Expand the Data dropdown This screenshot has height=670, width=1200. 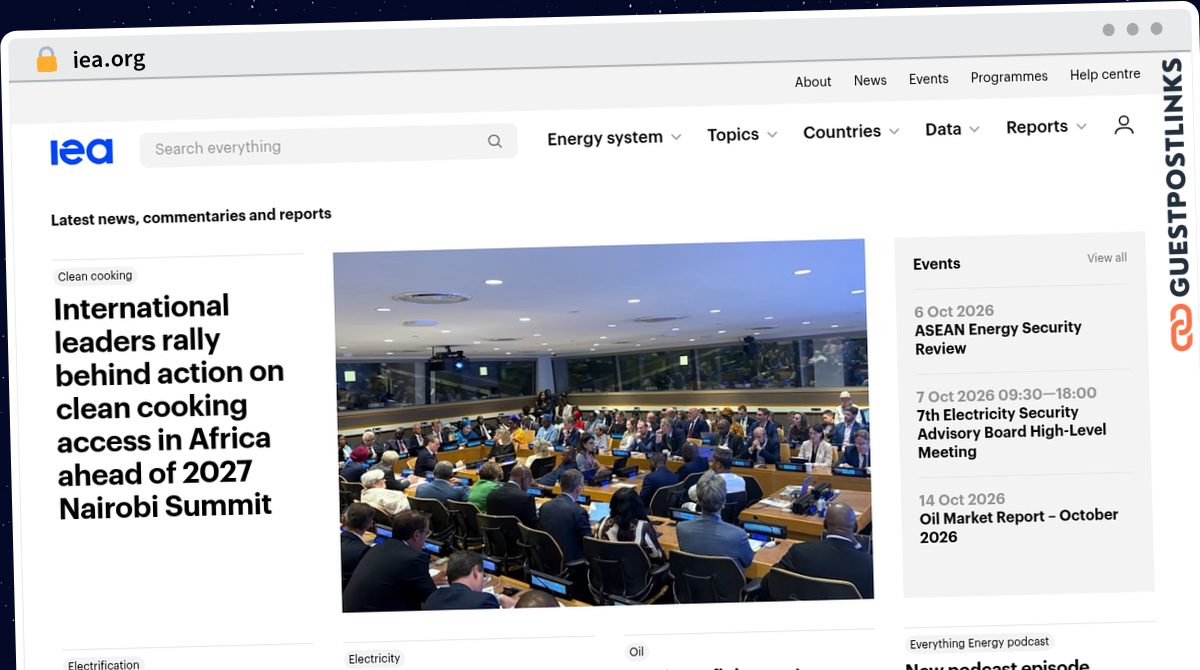[952, 129]
